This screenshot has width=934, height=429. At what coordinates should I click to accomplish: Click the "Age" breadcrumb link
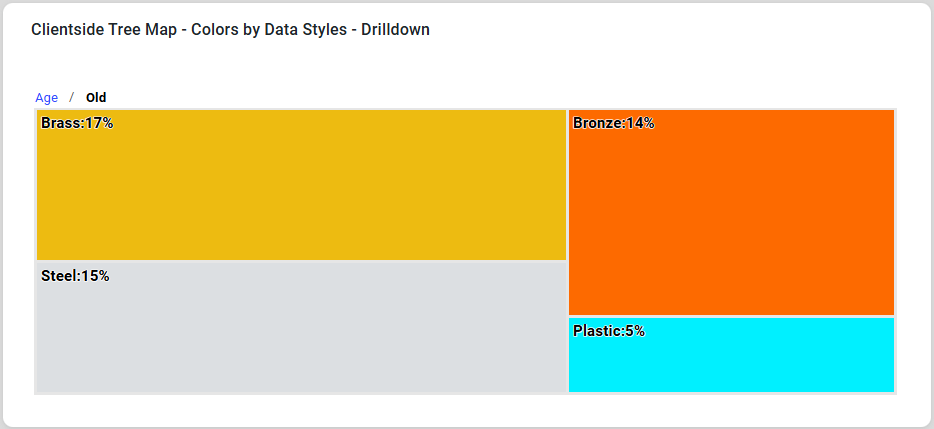pos(46,98)
